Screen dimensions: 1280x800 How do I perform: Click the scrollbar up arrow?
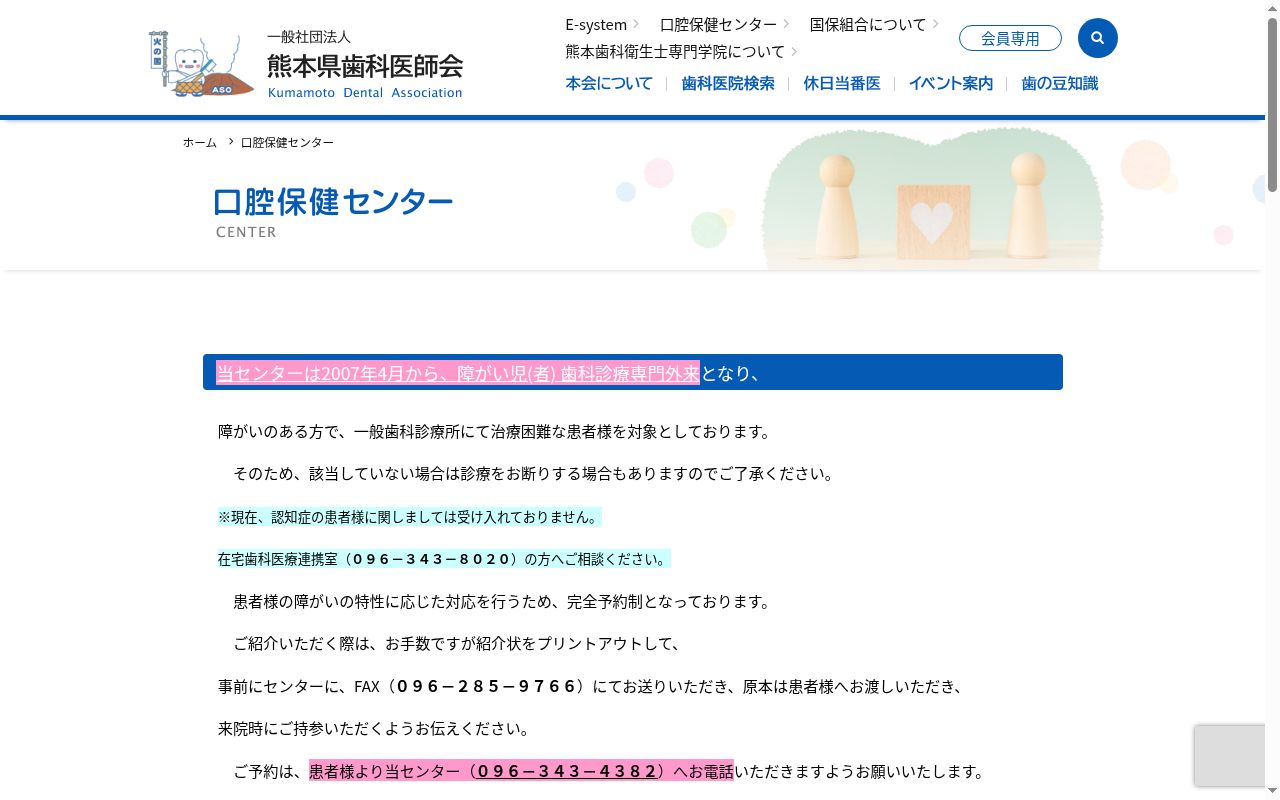(1272, 8)
